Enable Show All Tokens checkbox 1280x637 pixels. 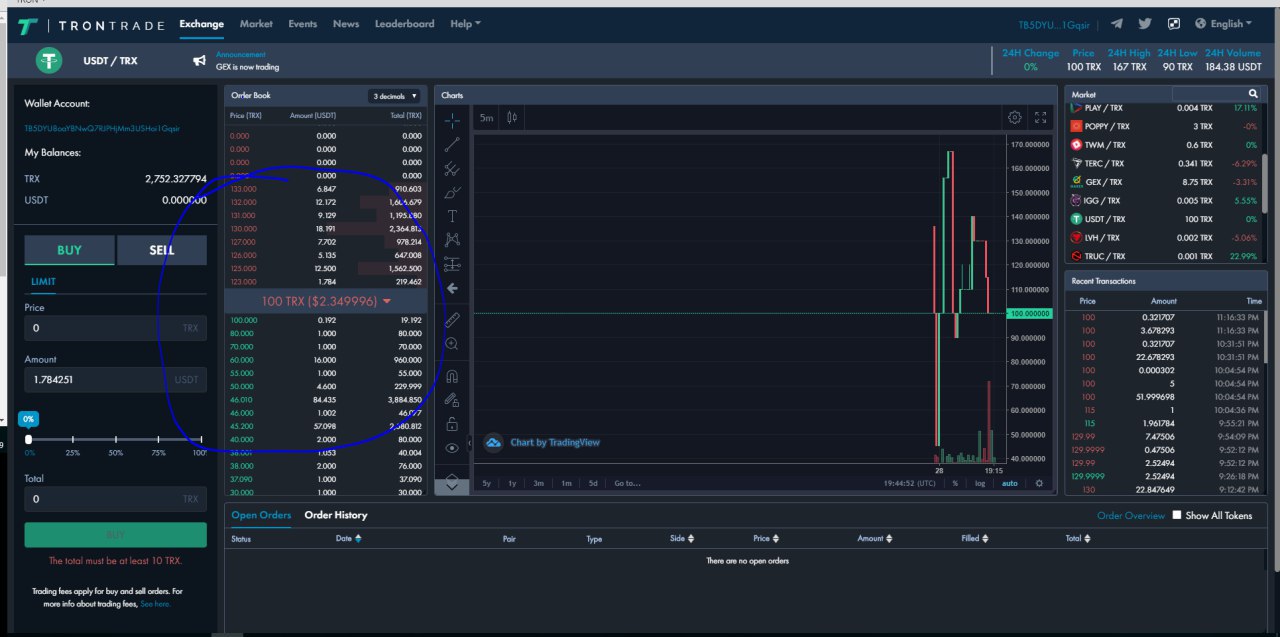point(1177,515)
